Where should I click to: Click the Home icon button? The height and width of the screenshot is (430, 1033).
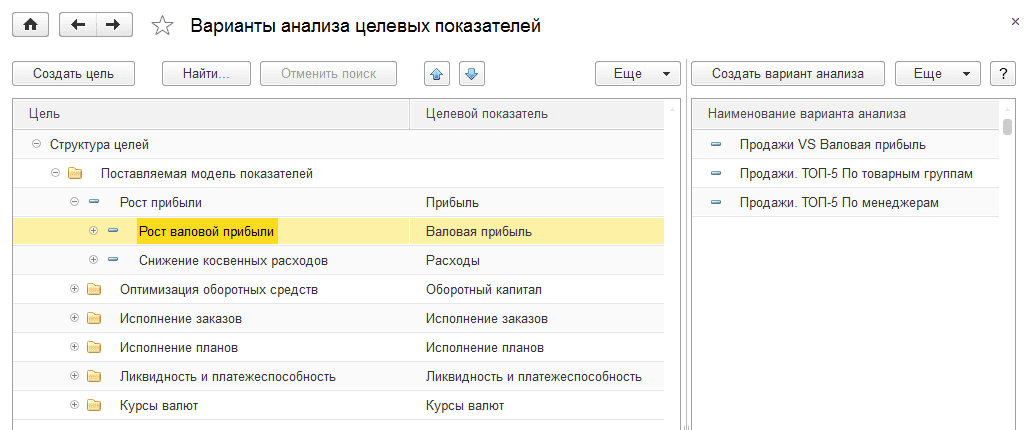(30, 26)
